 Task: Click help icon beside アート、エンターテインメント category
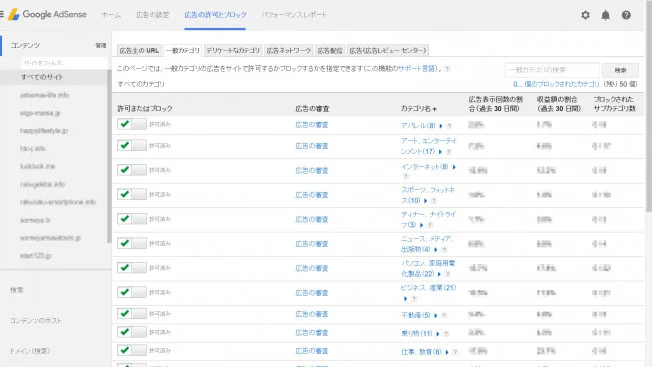point(448,152)
